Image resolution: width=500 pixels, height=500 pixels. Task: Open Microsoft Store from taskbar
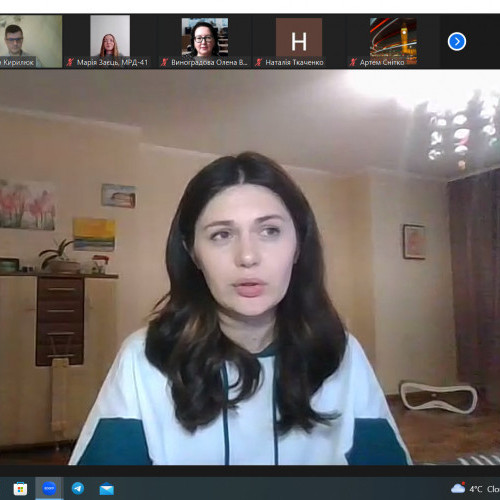20,489
